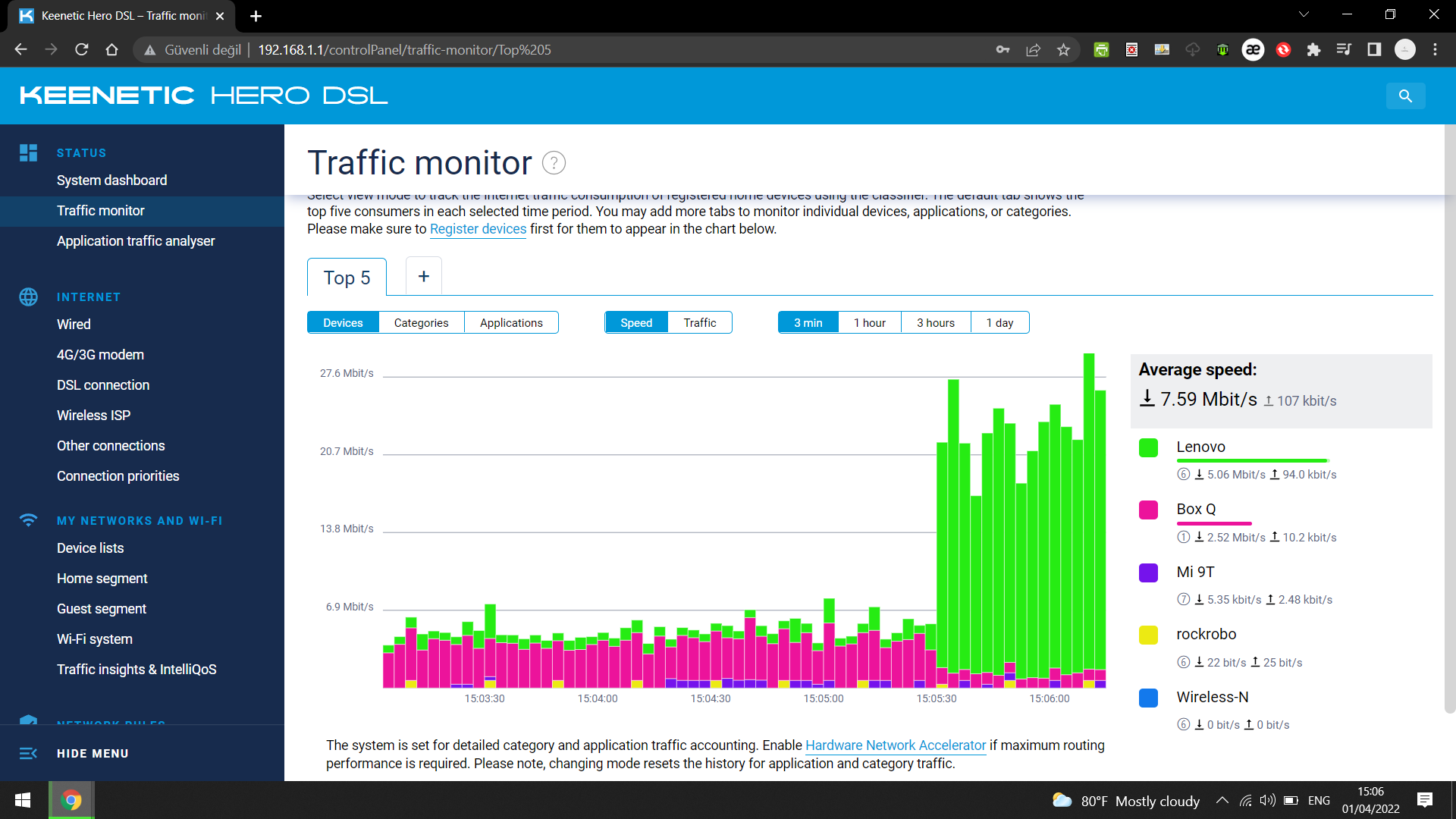The height and width of the screenshot is (819, 1456).
Task: Click the Mi 9T purple color swatch
Action: pyautogui.click(x=1148, y=573)
